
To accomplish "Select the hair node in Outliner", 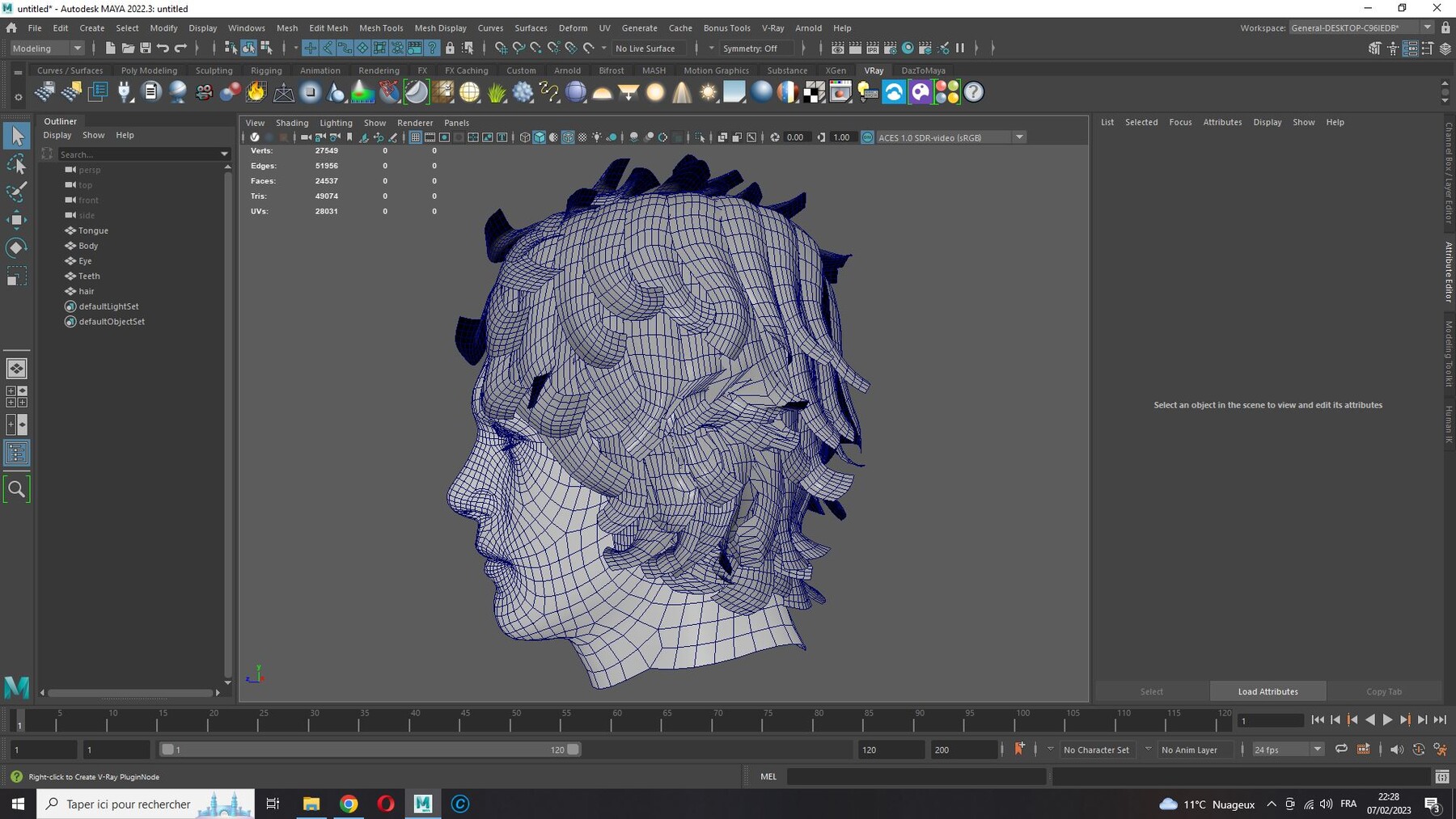I will click(x=87, y=291).
